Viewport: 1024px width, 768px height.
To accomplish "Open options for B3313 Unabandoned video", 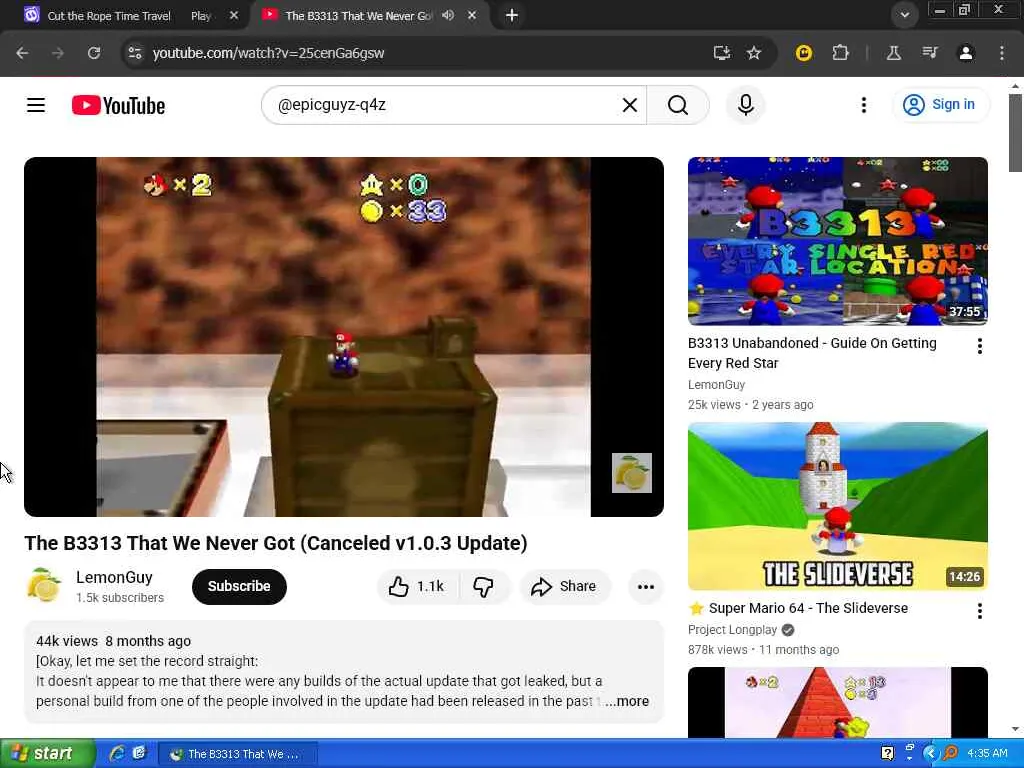I will tap(979, 346).
